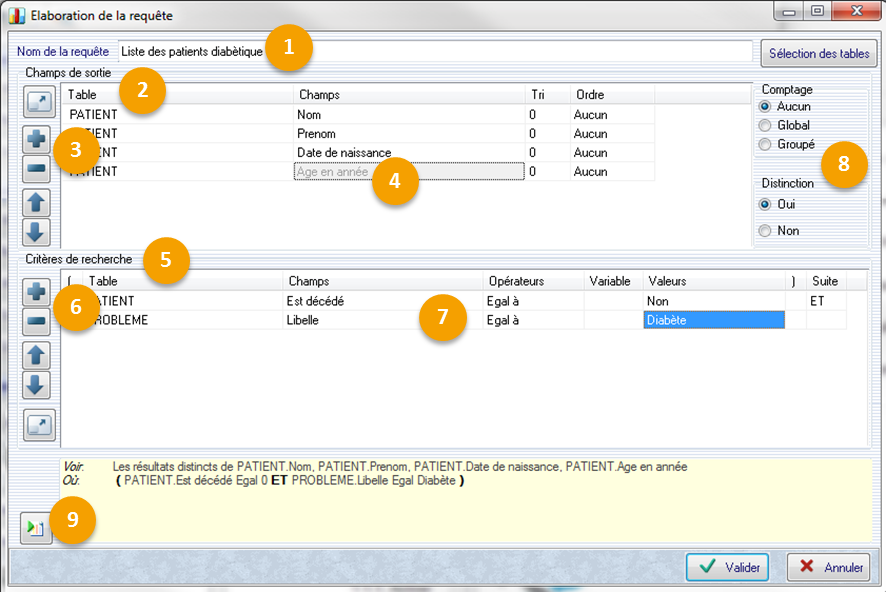Move output field down with arrow

(x=37, y=231)
